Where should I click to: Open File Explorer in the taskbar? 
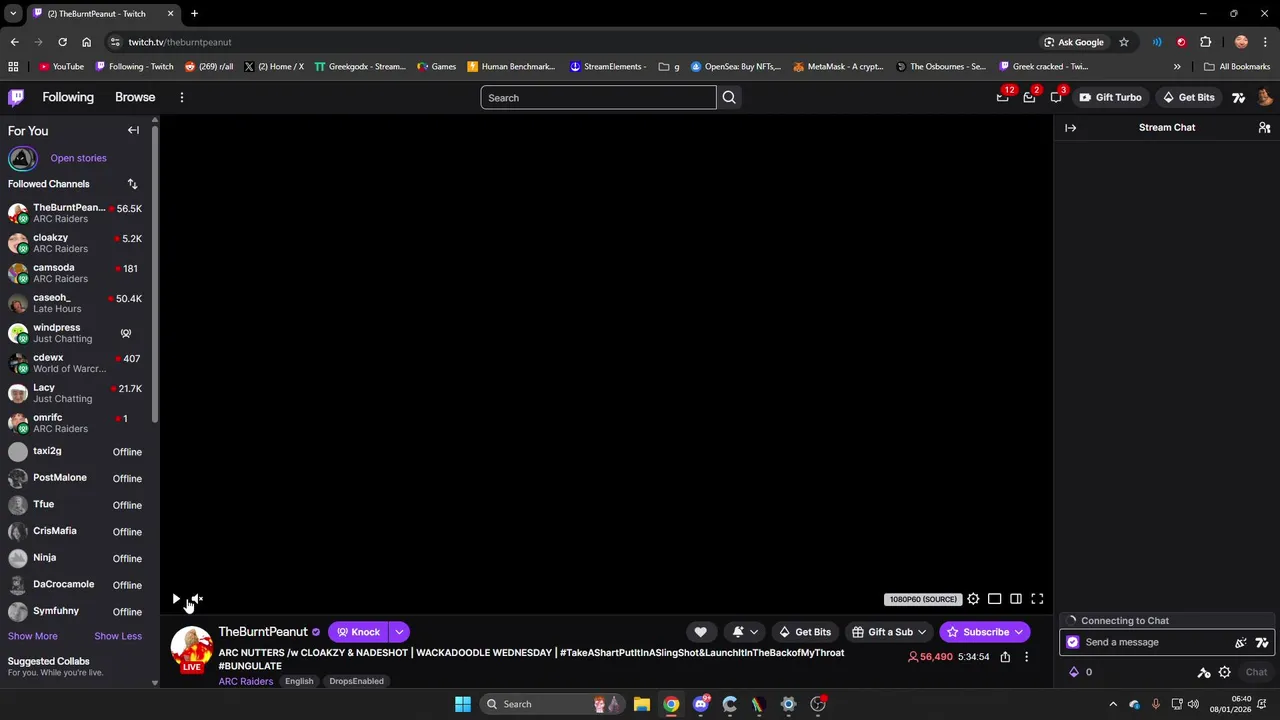tap(642, 704)
